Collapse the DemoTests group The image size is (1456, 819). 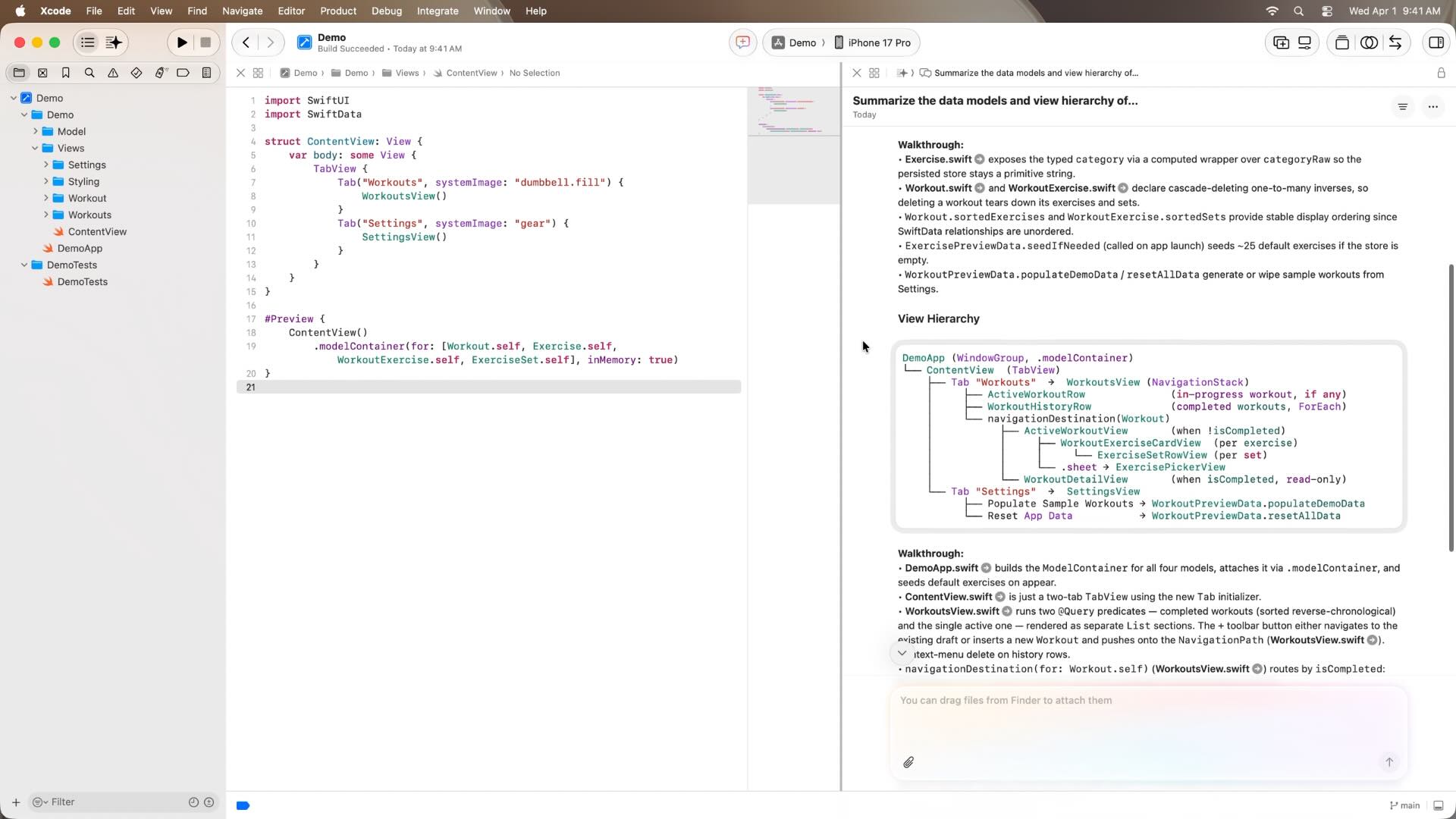[24, 265]
